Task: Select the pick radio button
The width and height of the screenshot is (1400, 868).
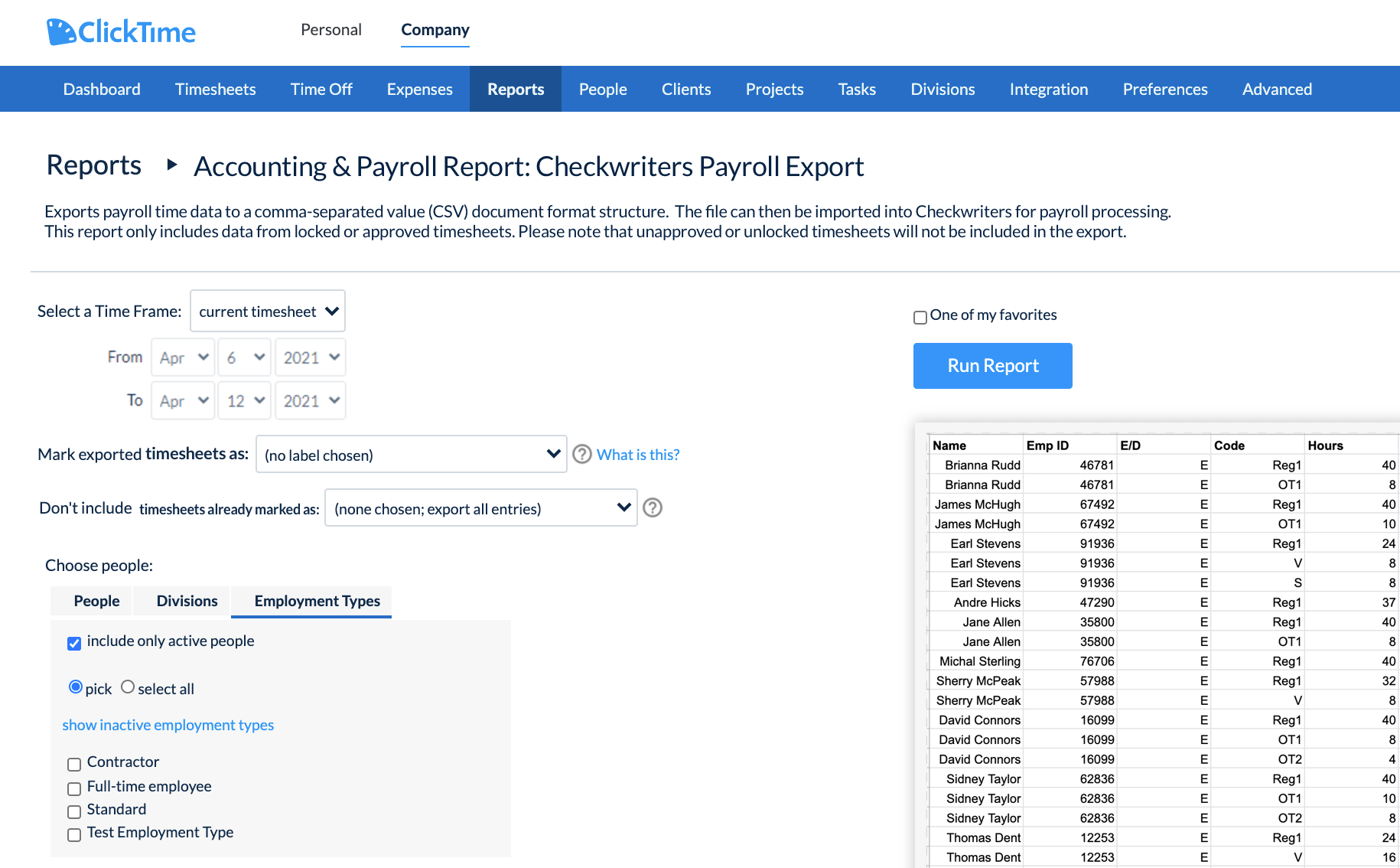Action: pos(76,687)
